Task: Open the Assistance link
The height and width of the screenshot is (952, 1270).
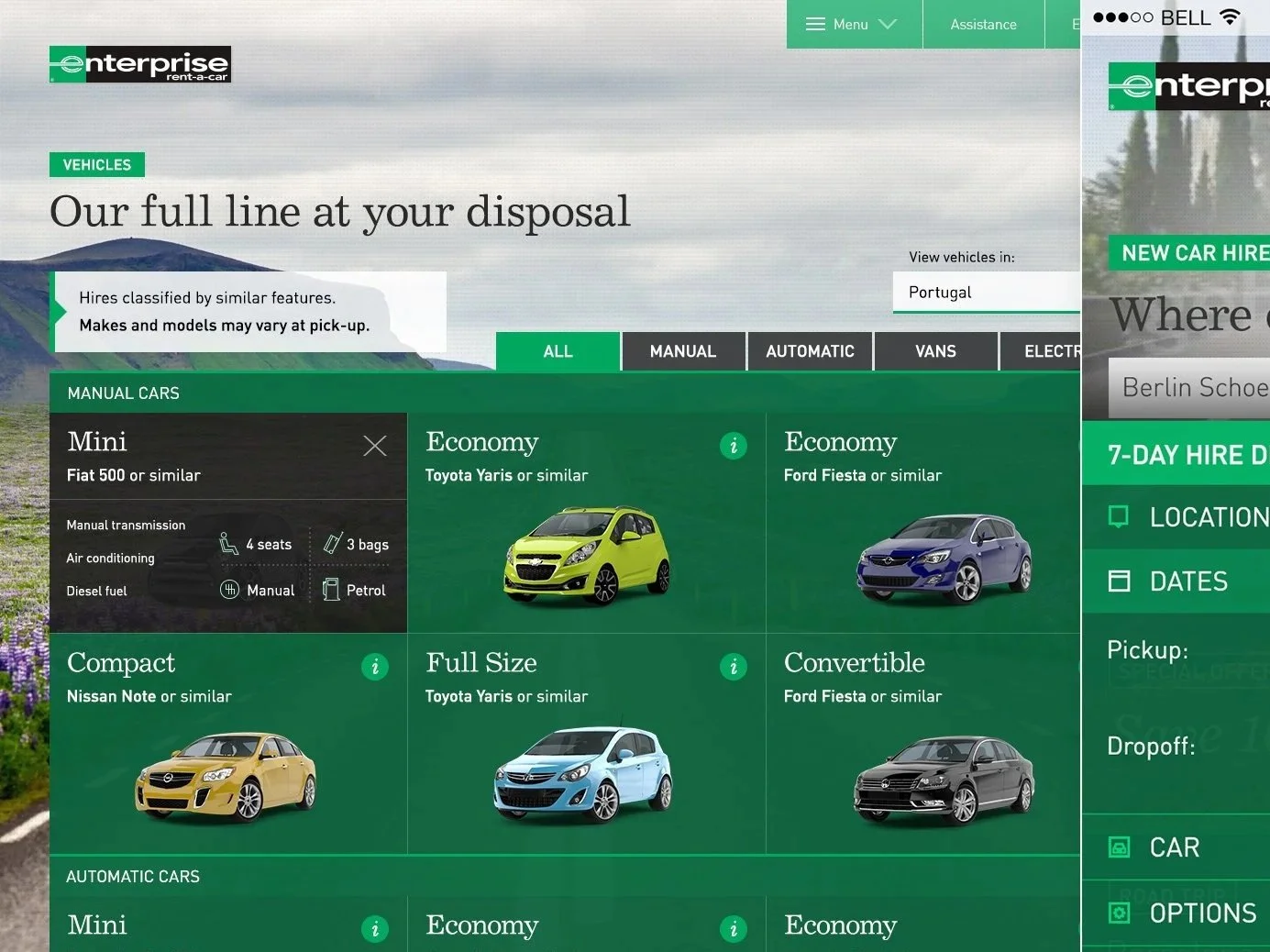Action: point(983,25)
